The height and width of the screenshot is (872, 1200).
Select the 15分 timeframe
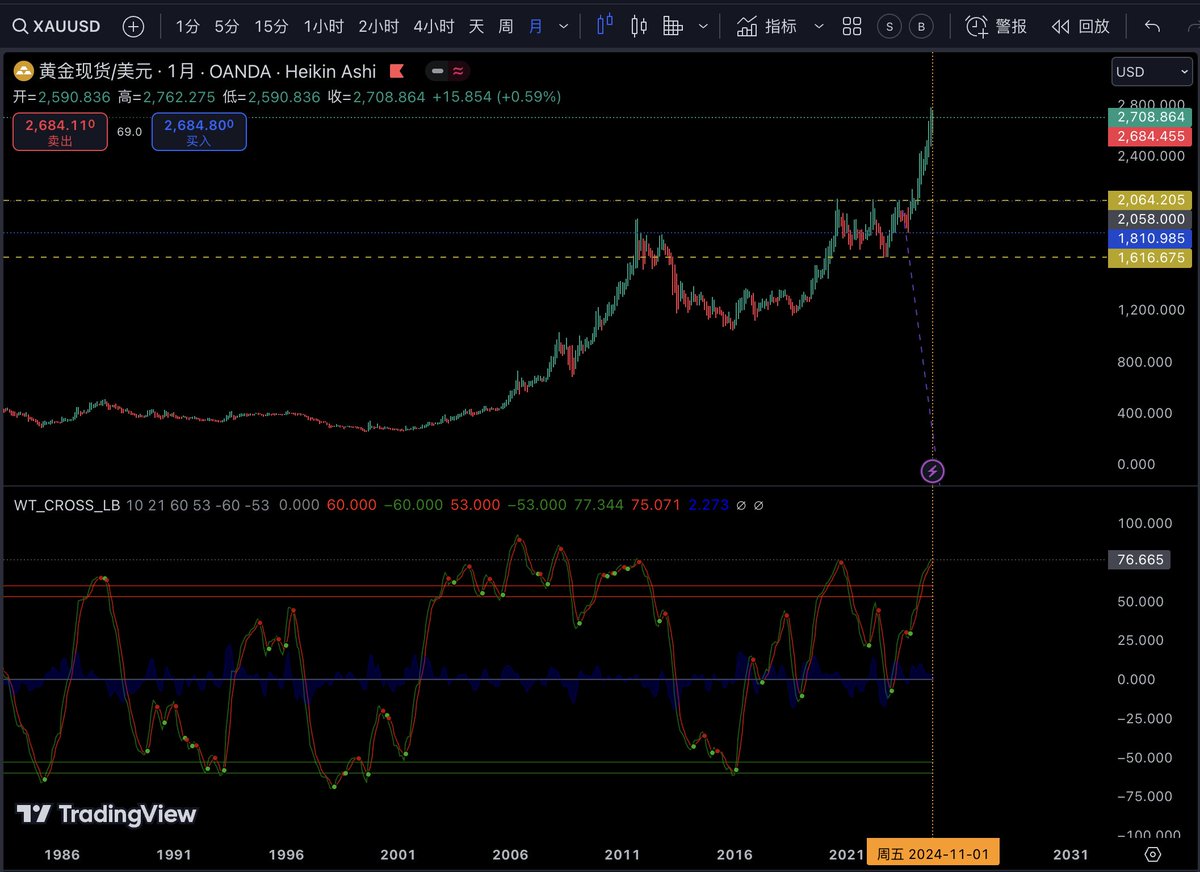tap(271, 26)
